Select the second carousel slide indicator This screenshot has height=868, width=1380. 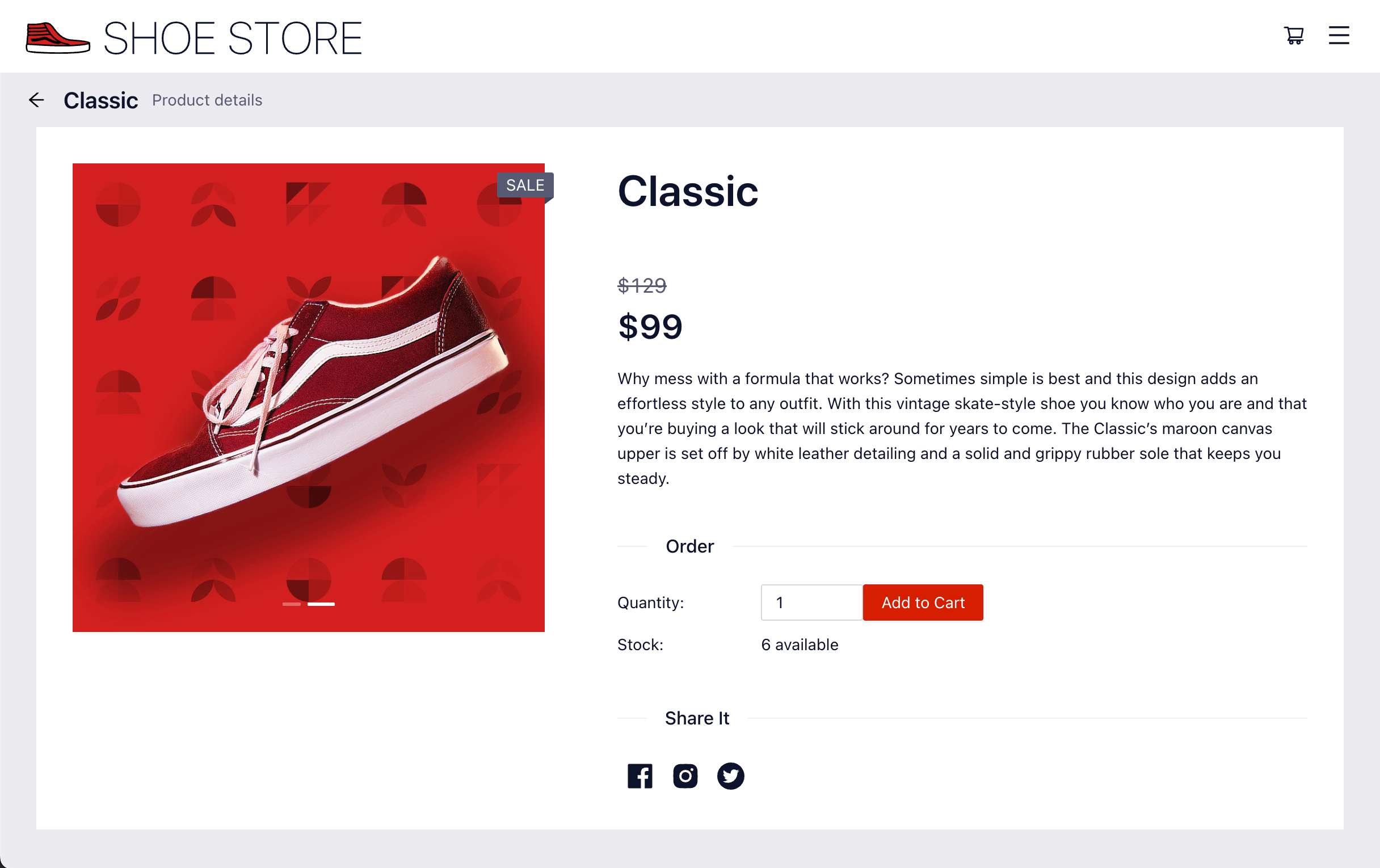click(321, 604)
